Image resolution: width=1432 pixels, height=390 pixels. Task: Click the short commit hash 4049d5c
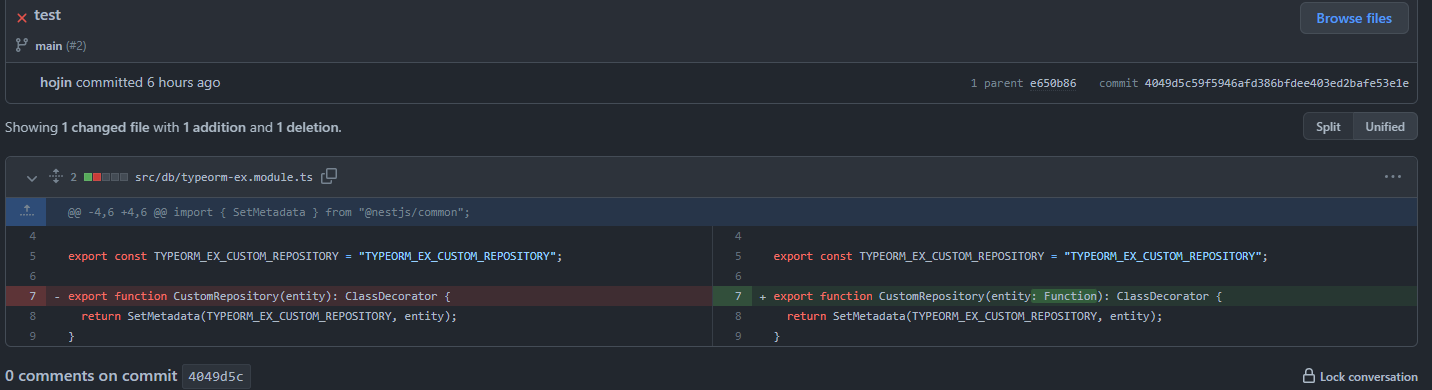[217, 377]
